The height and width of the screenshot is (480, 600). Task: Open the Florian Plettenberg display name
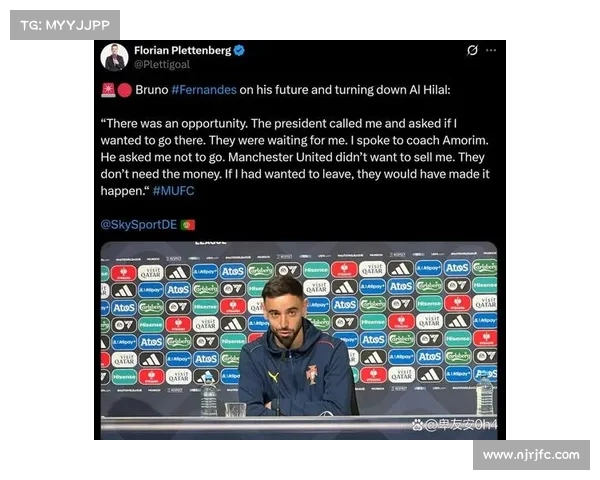point(183,50)
